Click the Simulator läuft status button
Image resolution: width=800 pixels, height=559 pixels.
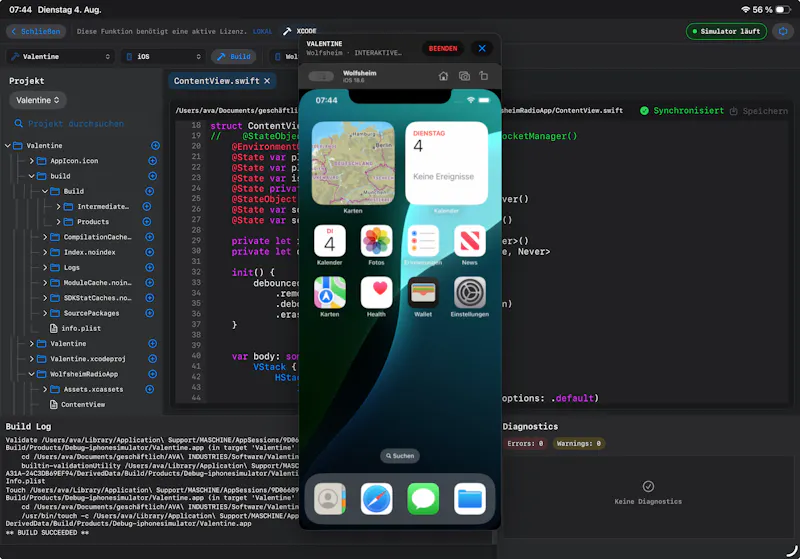click(x=726, y=31)
